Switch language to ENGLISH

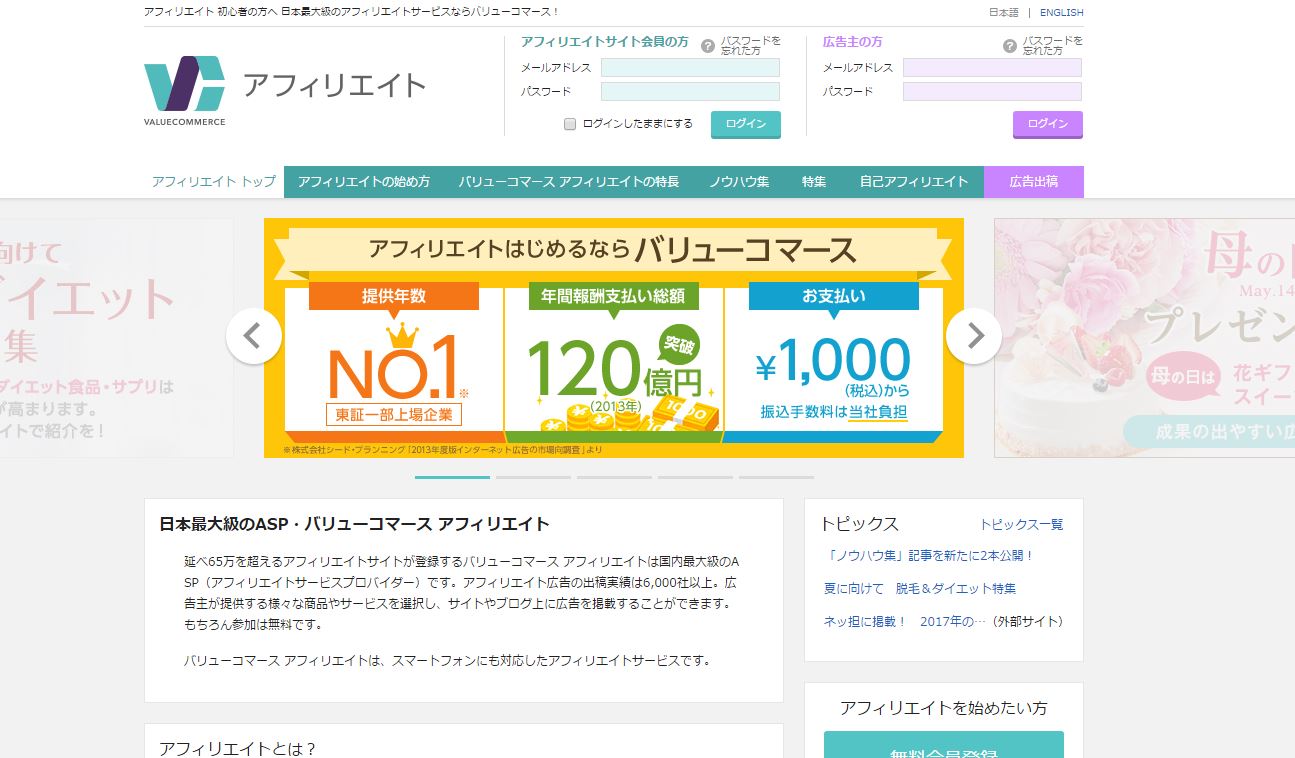(1061, 13)
